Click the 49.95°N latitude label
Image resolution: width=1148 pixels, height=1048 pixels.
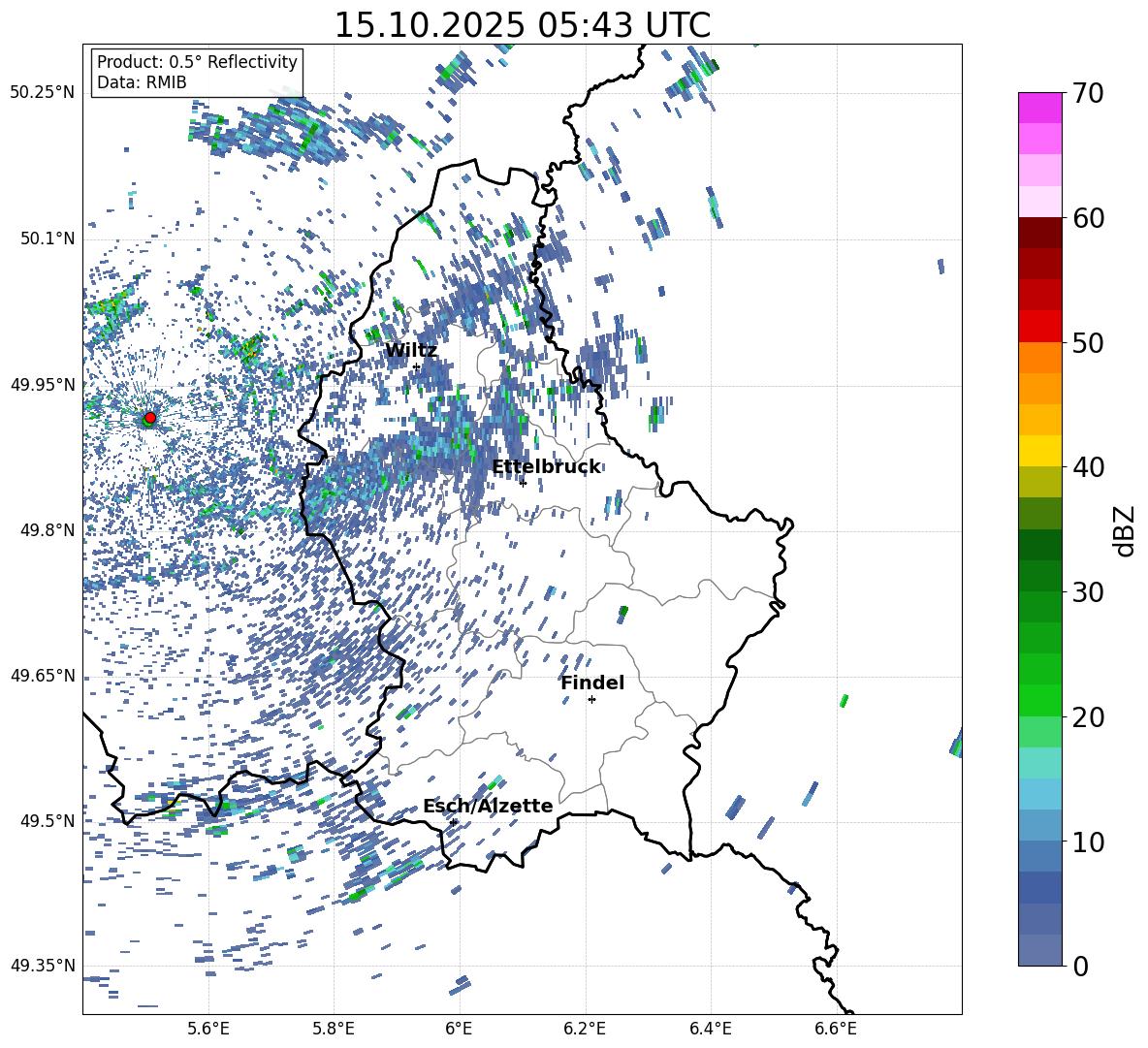click(43, 384)
